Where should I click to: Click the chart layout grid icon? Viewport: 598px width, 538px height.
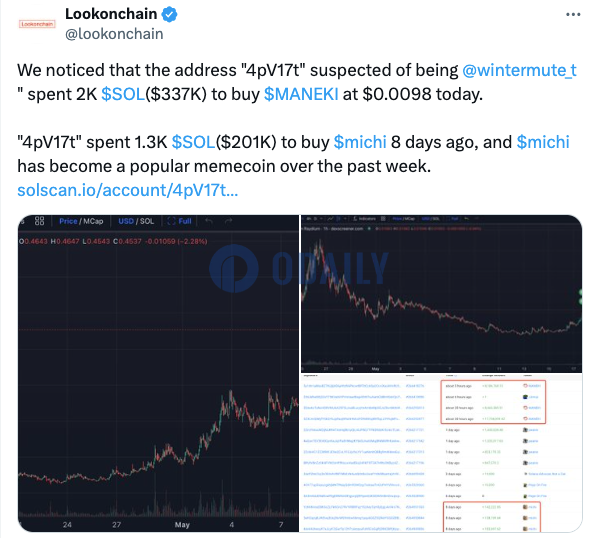(x=39, y=221)
